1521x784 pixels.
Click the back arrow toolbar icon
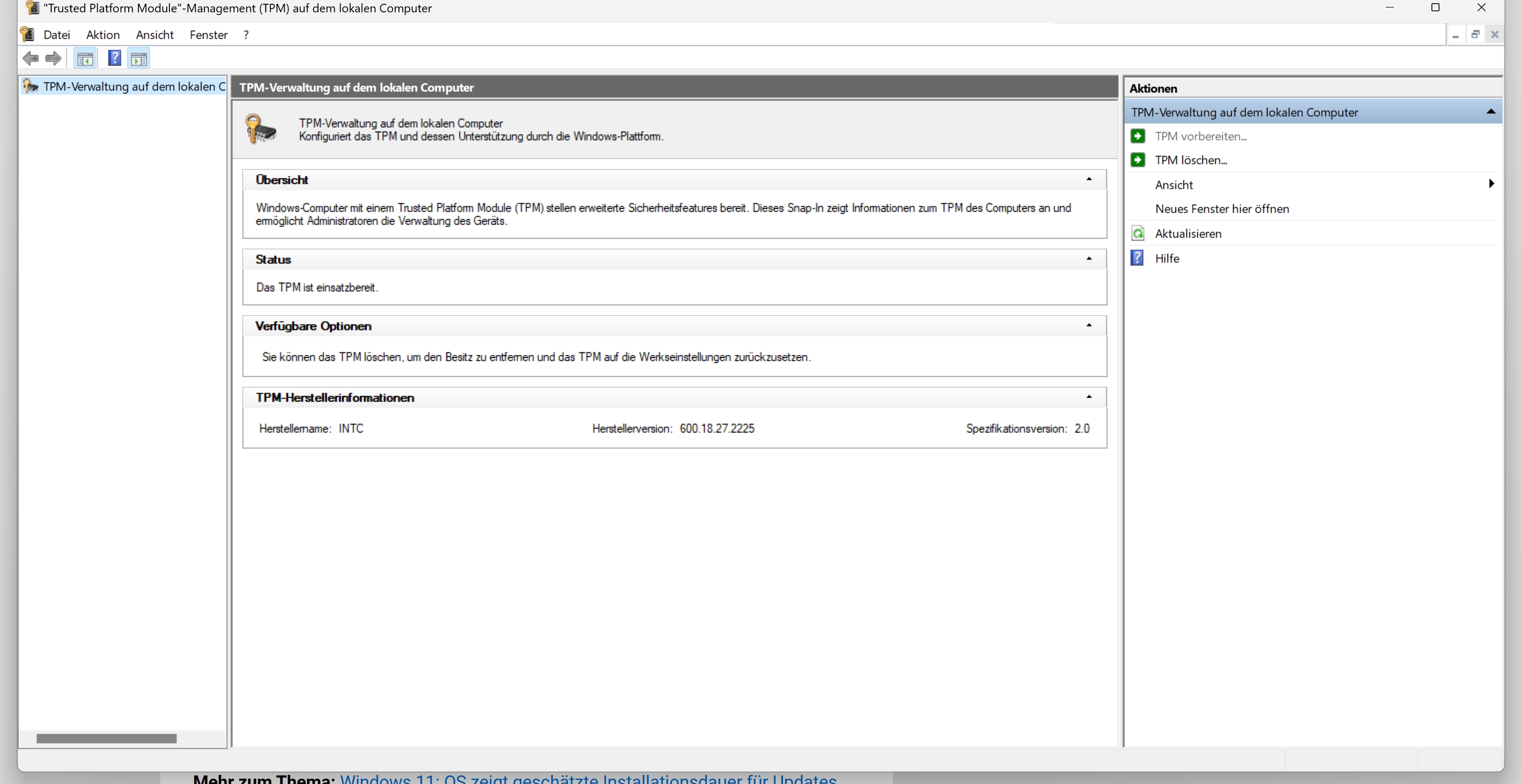[x=30, y=58]
